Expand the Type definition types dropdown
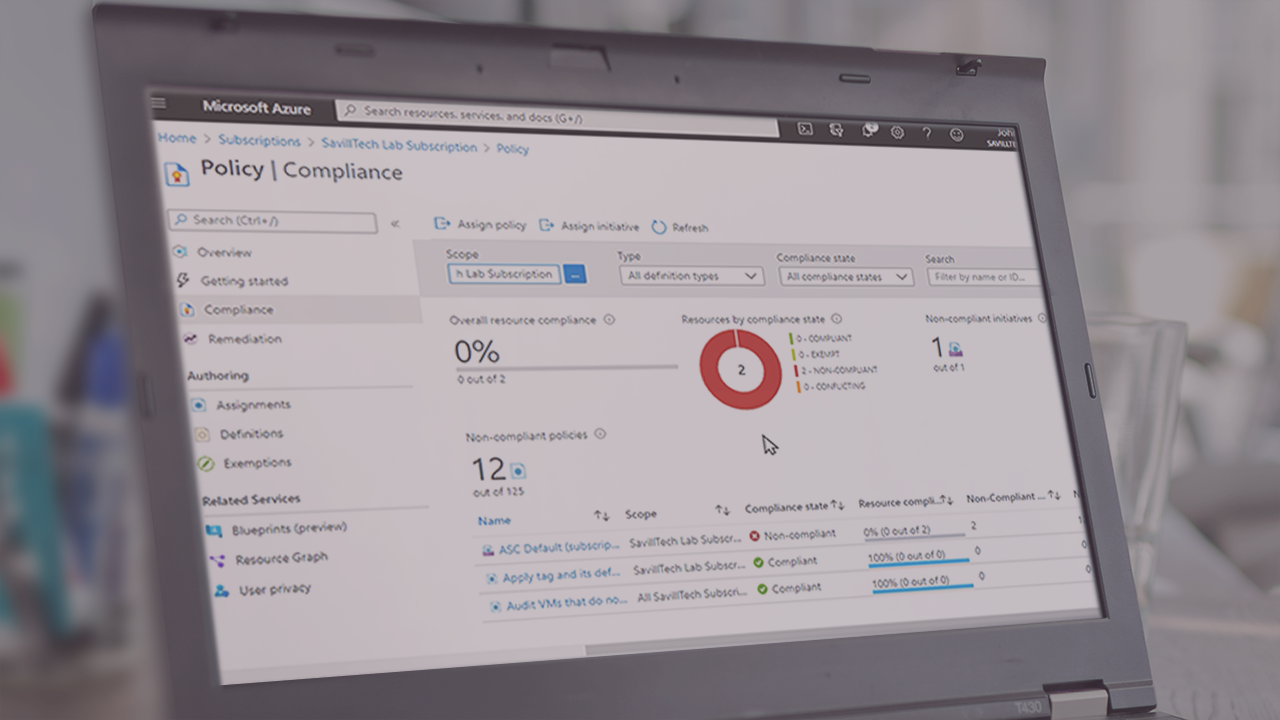This screenshot has height=720, width=1280. [692, 276]
